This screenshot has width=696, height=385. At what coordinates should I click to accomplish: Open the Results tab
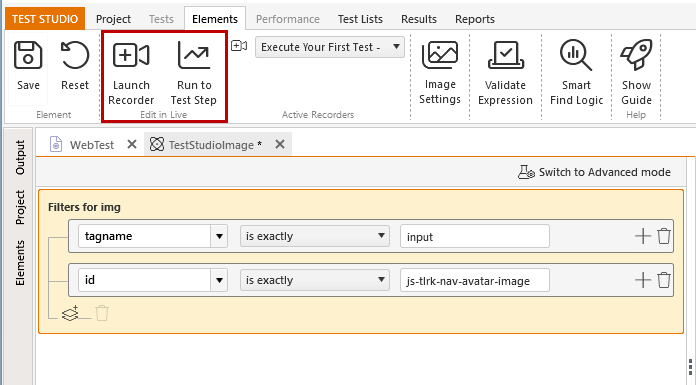click(419, 19)
